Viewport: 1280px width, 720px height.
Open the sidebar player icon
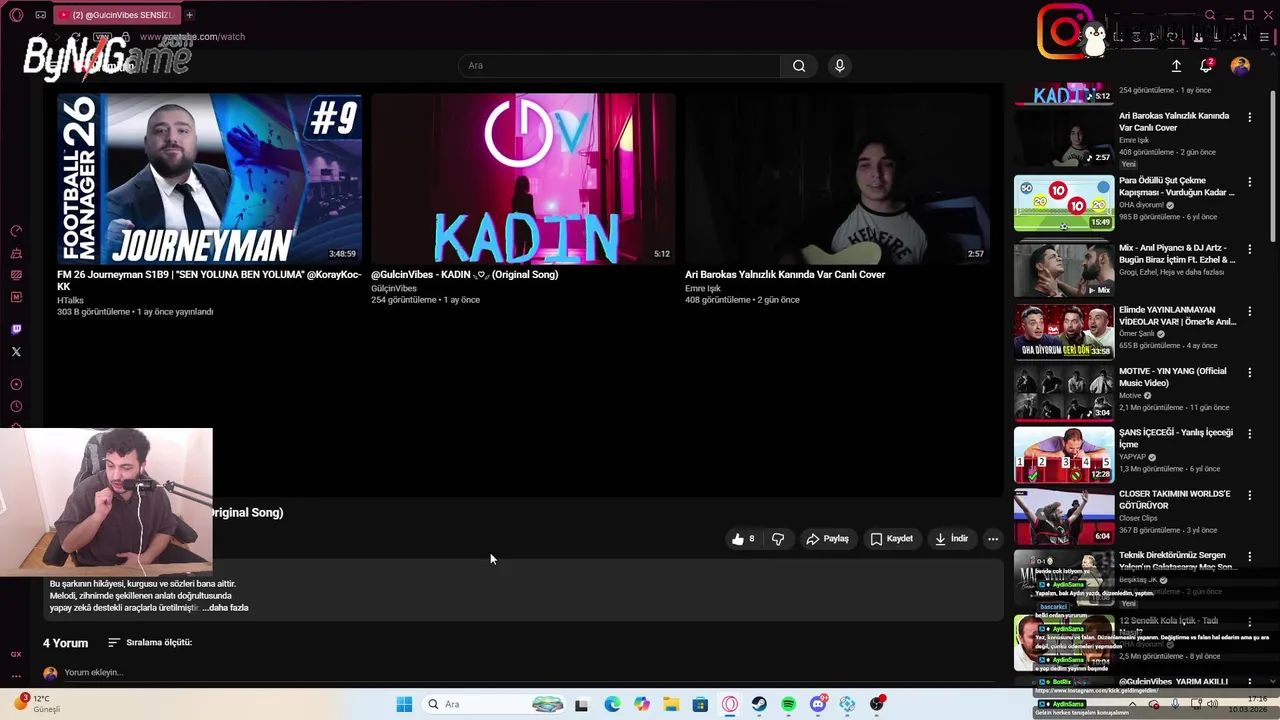click(x=16, y=385)
